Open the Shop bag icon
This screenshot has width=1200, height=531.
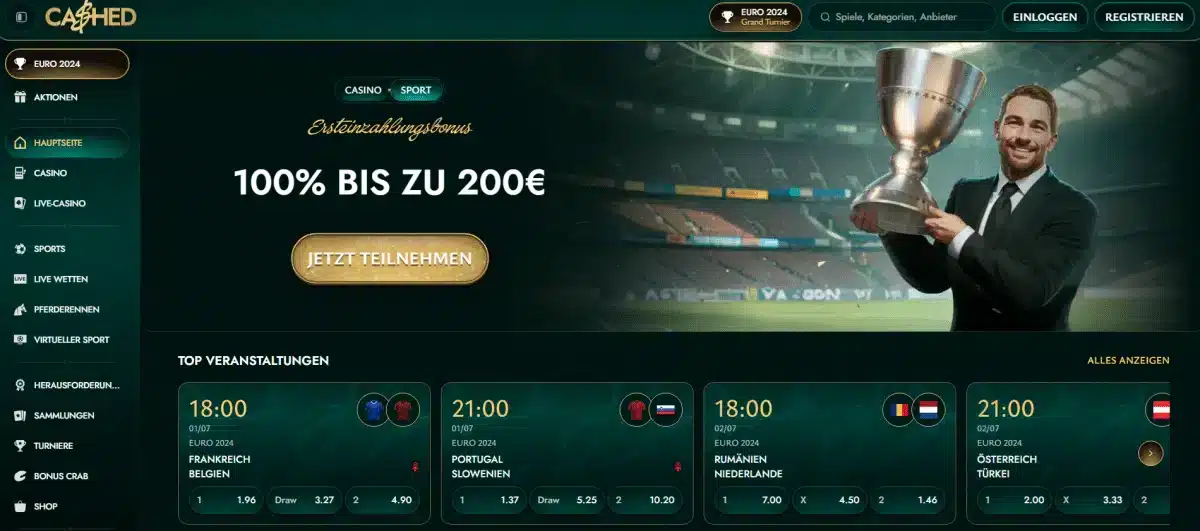pyautogui.click(x=20, y=506)
